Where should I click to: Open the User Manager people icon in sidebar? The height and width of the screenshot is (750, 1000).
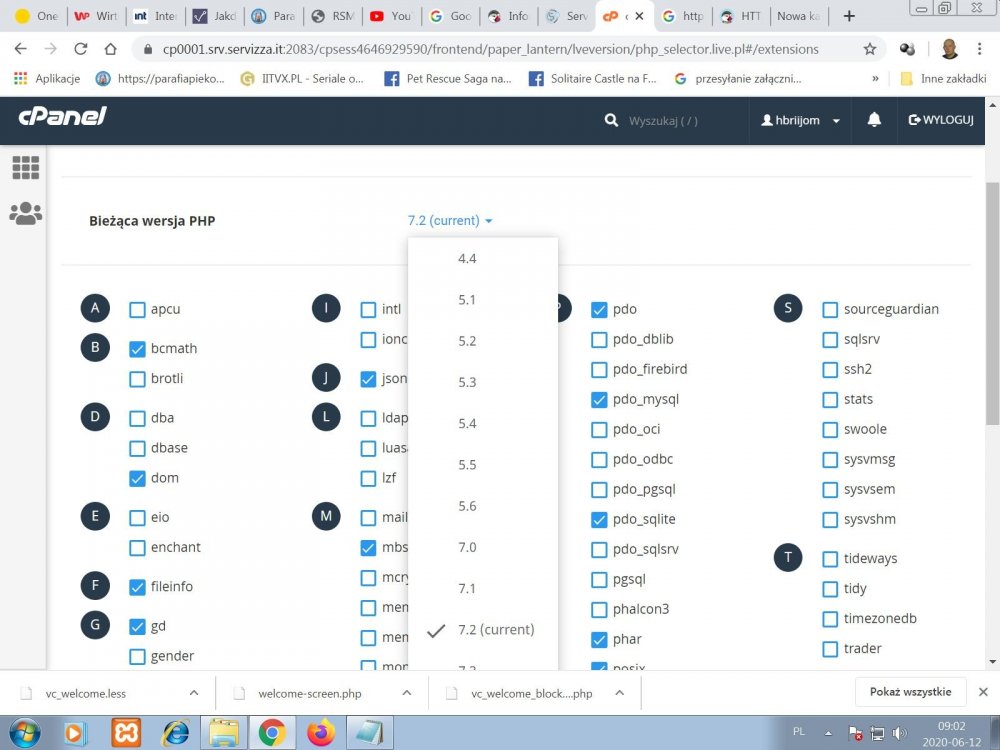26,213
